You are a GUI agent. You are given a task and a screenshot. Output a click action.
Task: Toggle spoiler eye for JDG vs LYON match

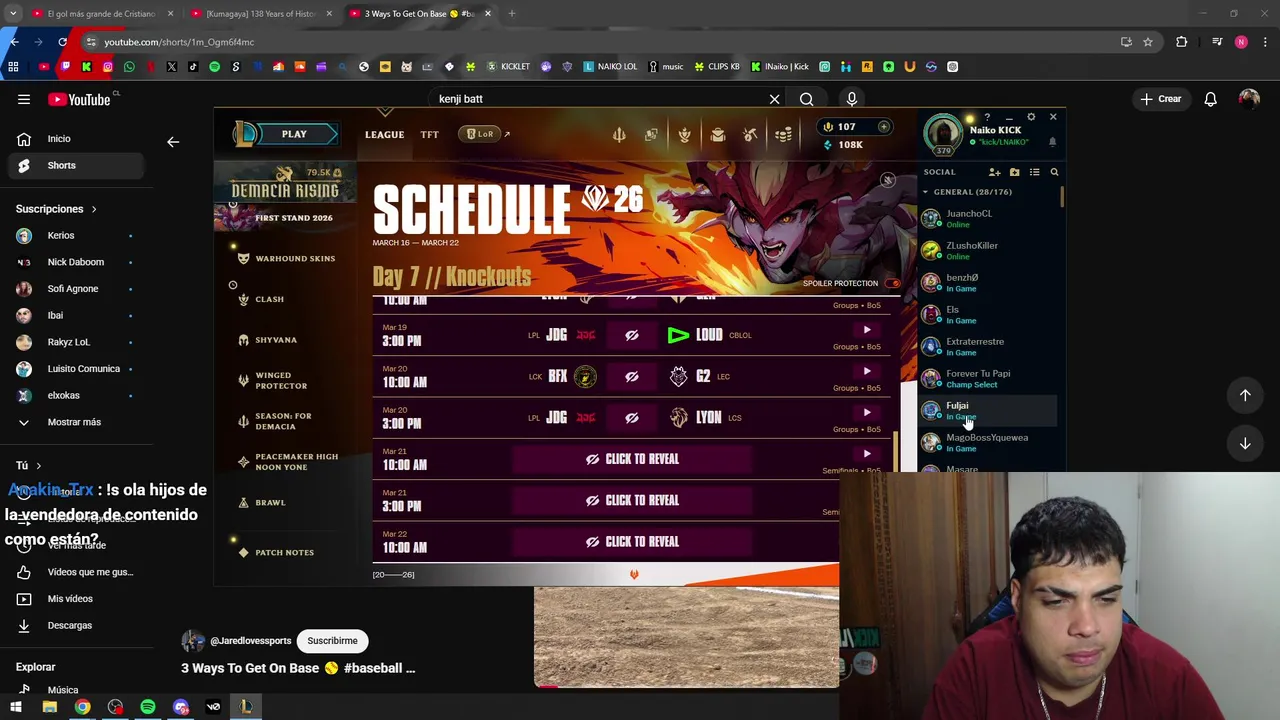(631, 418)
